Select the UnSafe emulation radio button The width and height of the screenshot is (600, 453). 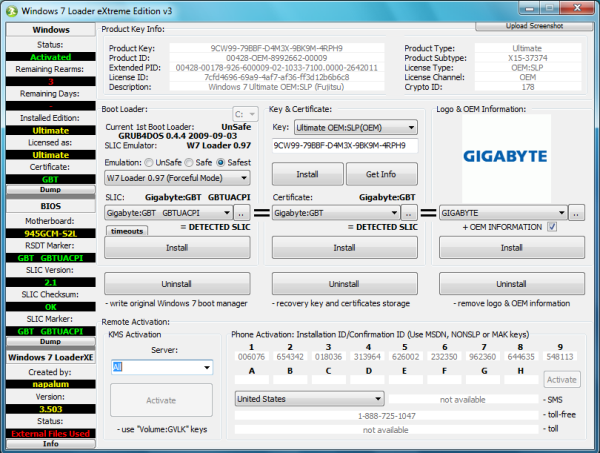point(155,161)
